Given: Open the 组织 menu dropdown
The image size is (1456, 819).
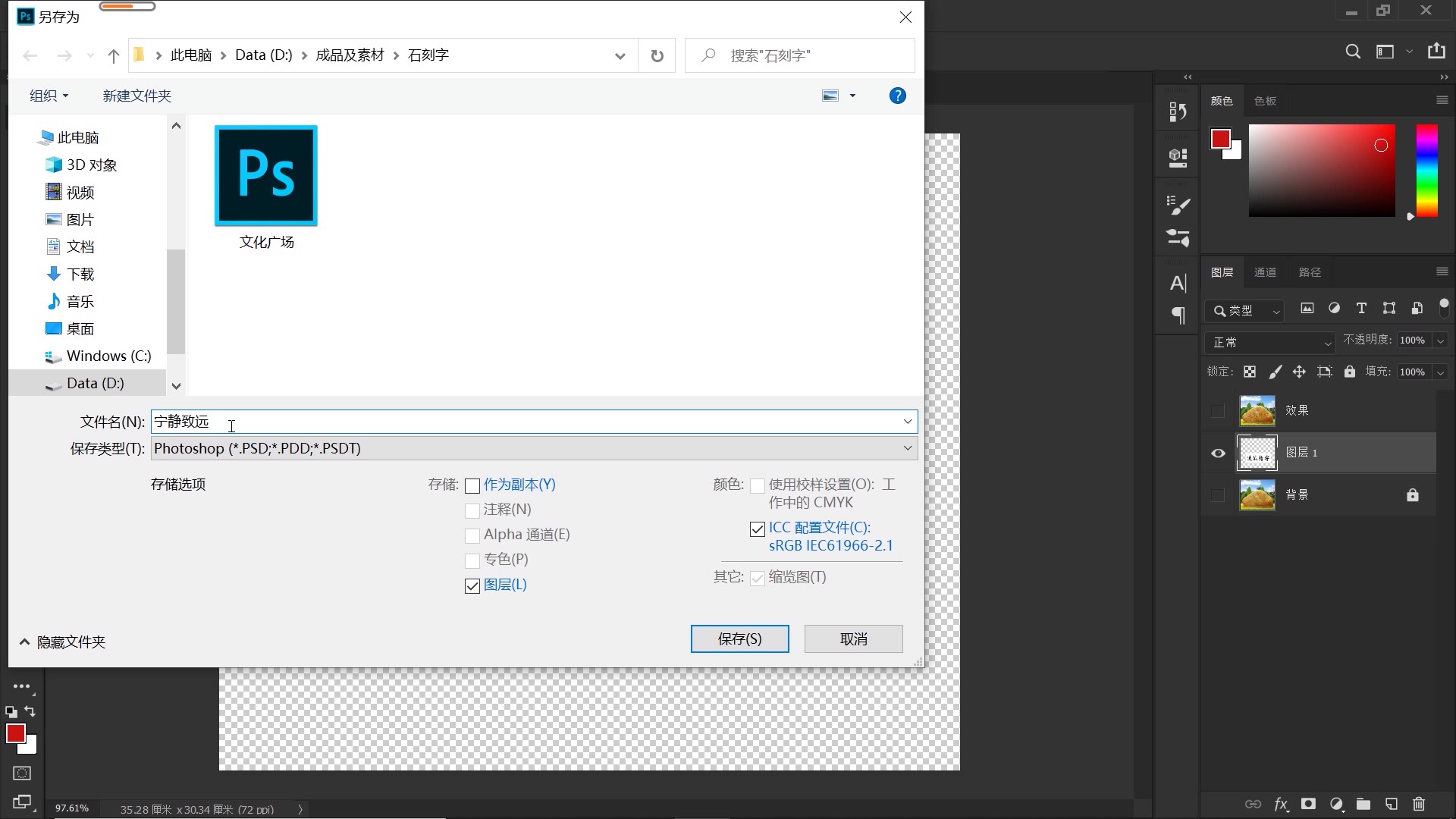Looking at the screenshot, I should (x=49, y=96).
